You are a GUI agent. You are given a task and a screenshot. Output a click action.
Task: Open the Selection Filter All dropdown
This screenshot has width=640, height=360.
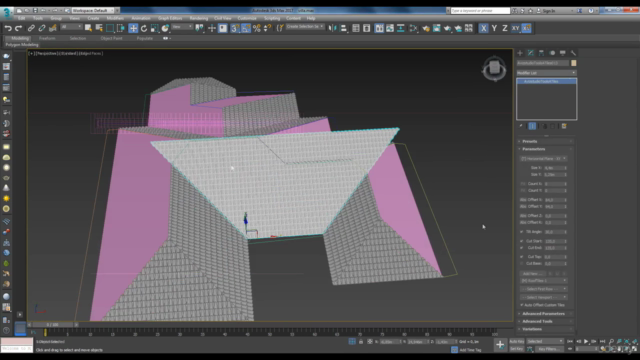71,27
